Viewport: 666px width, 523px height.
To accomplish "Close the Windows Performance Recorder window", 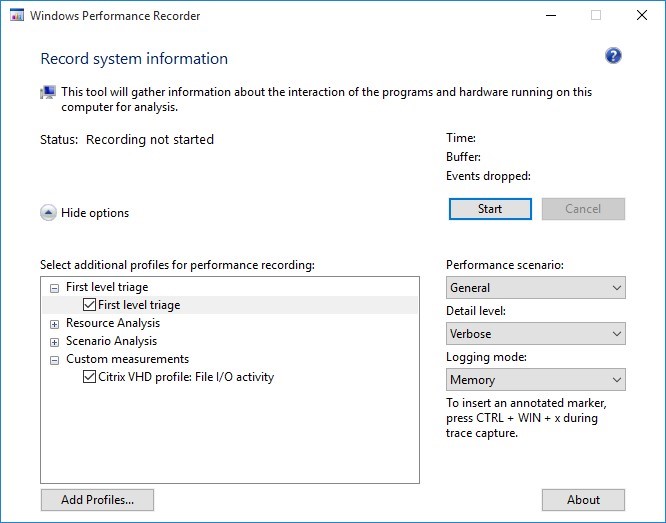I will tap(642, 15).
